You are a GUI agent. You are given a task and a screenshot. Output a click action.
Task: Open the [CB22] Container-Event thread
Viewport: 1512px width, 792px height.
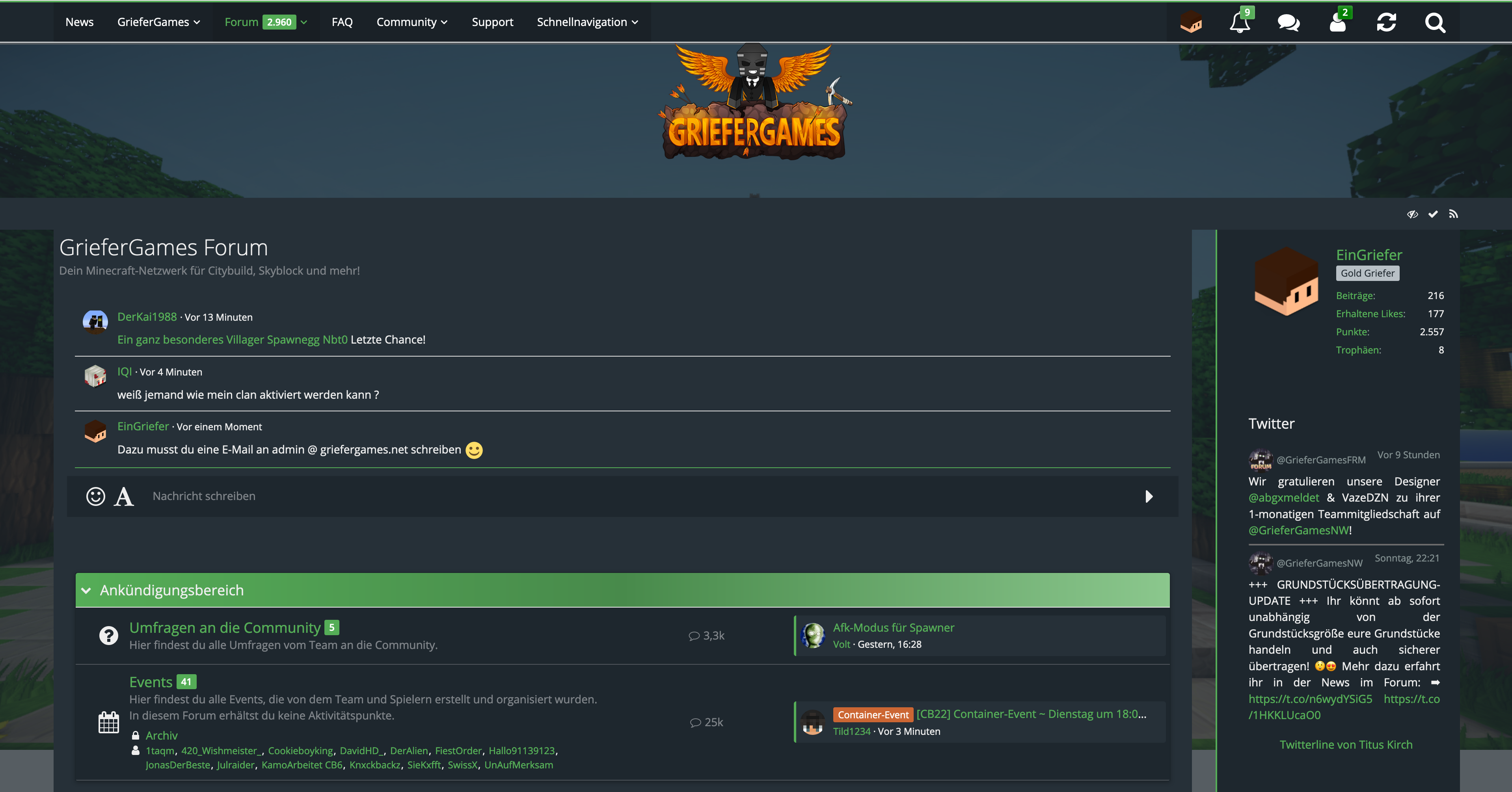1031,714
